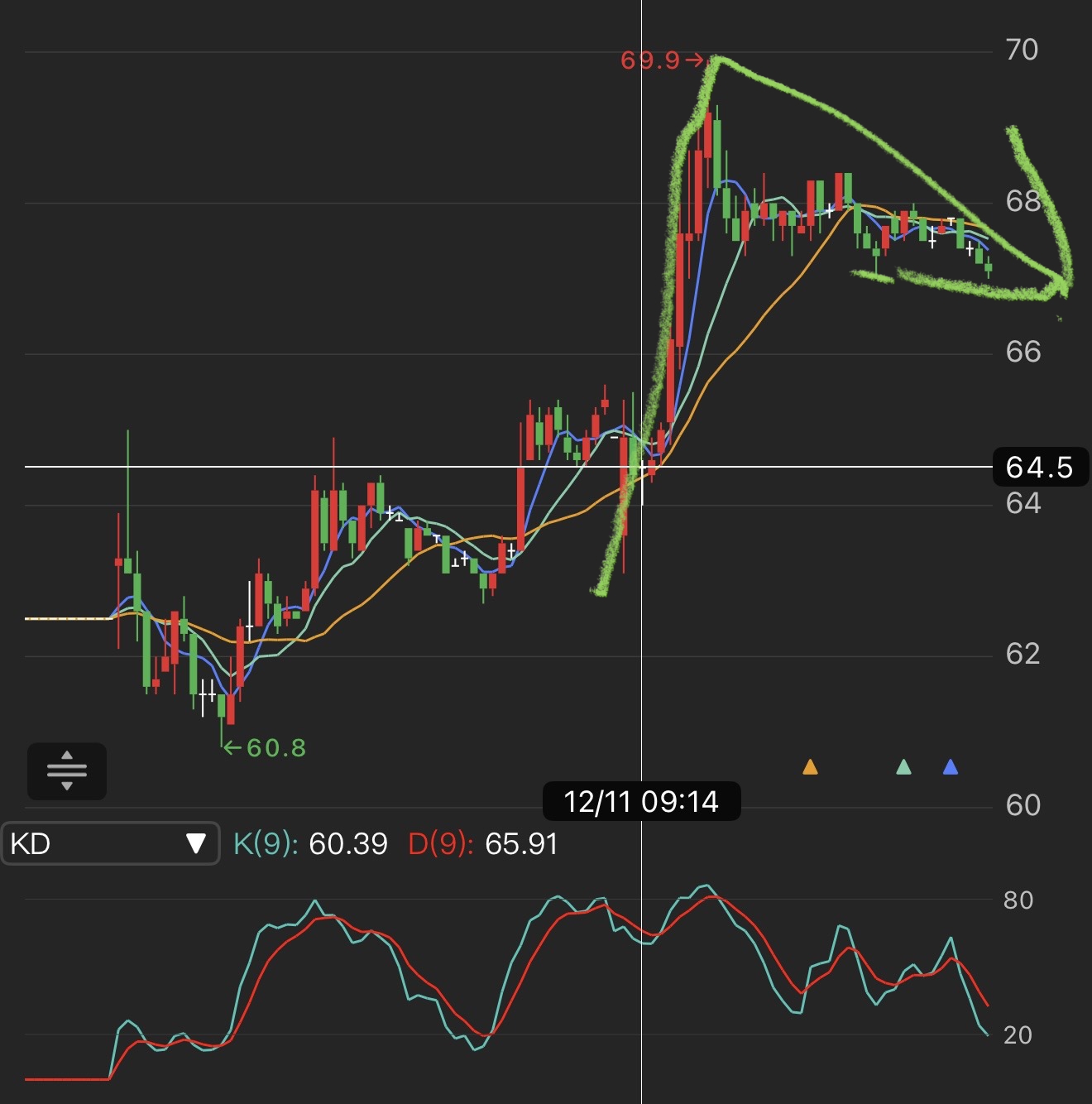The image size is (1092, 1104).
Task: Click the 68 price axis label
Action: tap(1023, 201)
